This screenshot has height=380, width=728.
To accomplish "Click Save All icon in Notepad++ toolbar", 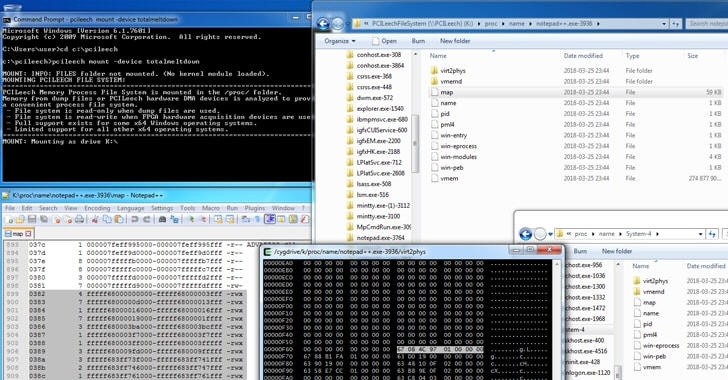I will click(x=44, y=219).
